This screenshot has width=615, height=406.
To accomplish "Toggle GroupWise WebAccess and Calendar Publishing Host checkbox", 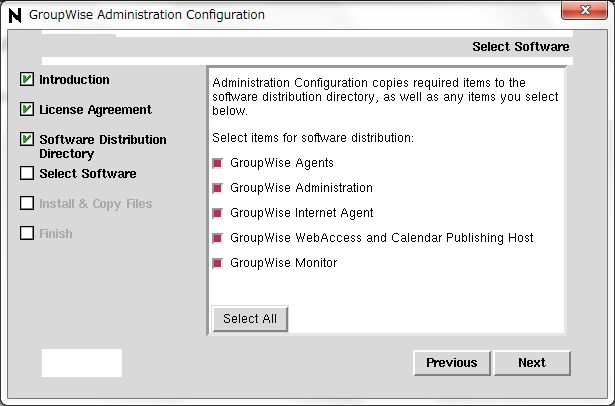I will pos(218,238).
